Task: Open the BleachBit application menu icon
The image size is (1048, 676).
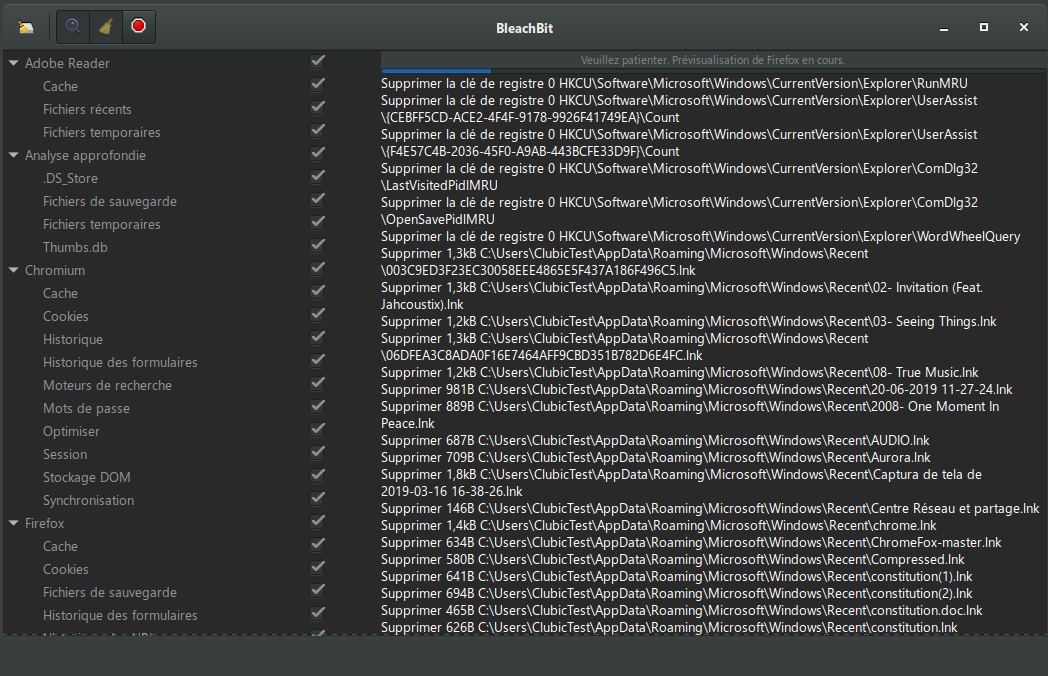Action: [26, 27]
